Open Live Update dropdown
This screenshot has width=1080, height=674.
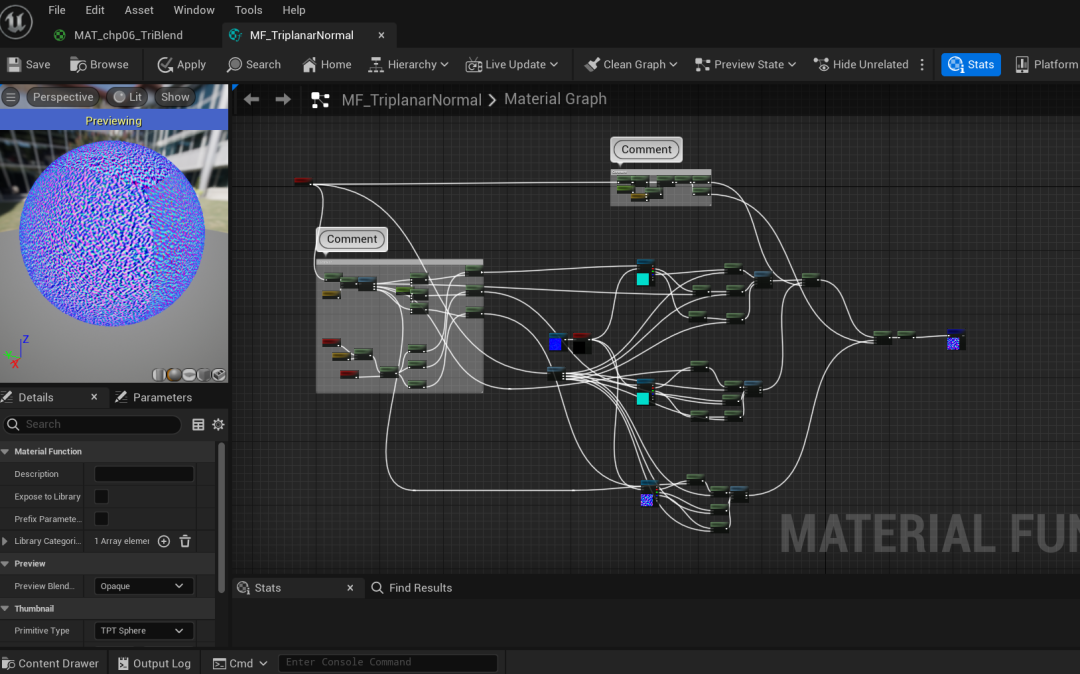pyautogui.click(x=512, y=64)
